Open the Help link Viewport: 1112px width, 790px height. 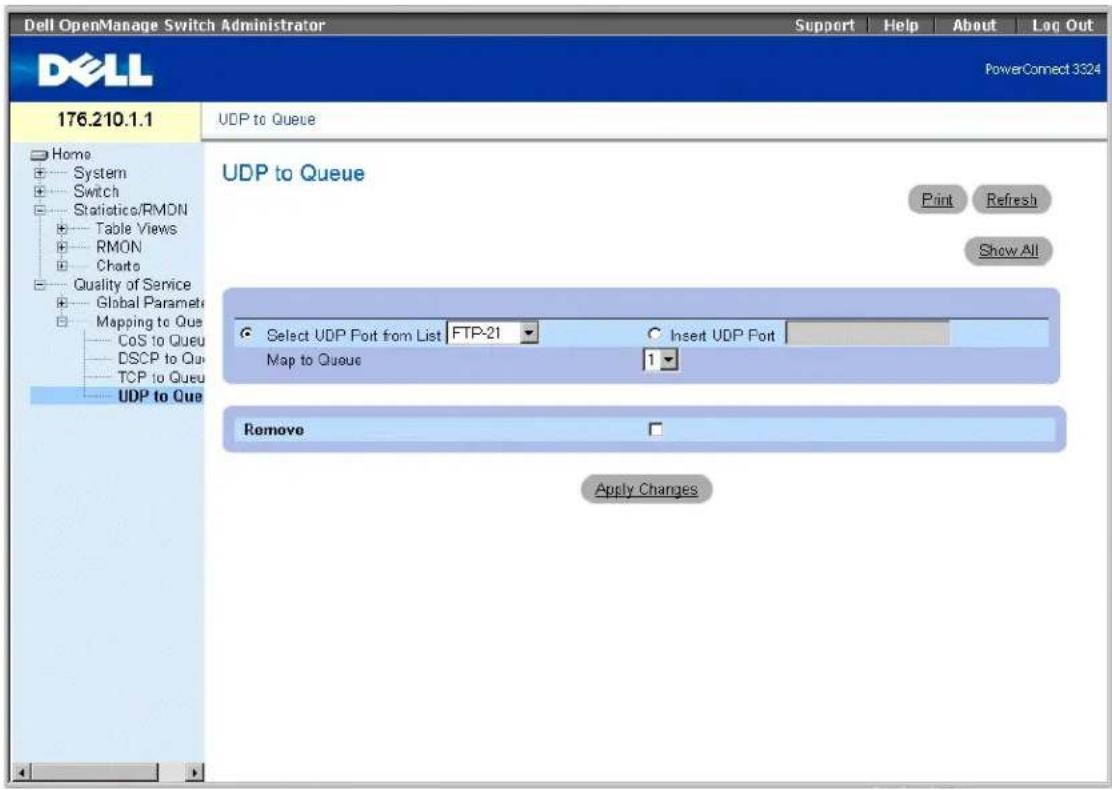(x=901, y=26)
